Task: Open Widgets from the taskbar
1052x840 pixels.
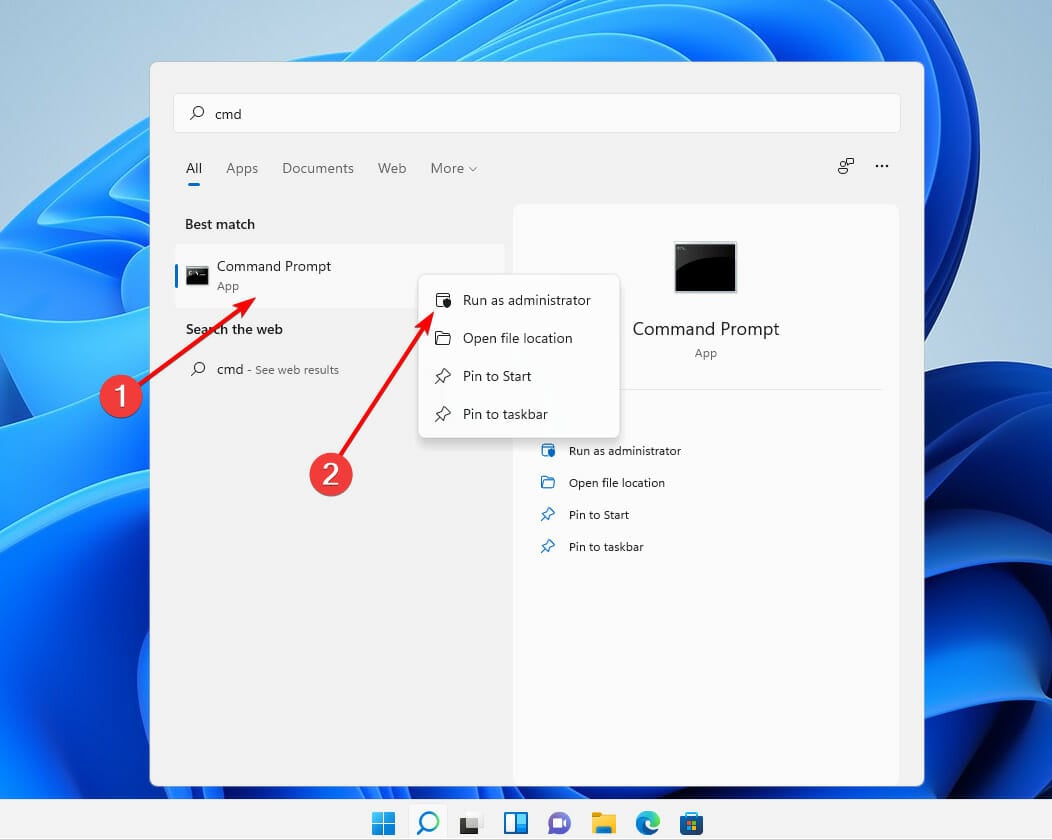Action: [516, 823]
